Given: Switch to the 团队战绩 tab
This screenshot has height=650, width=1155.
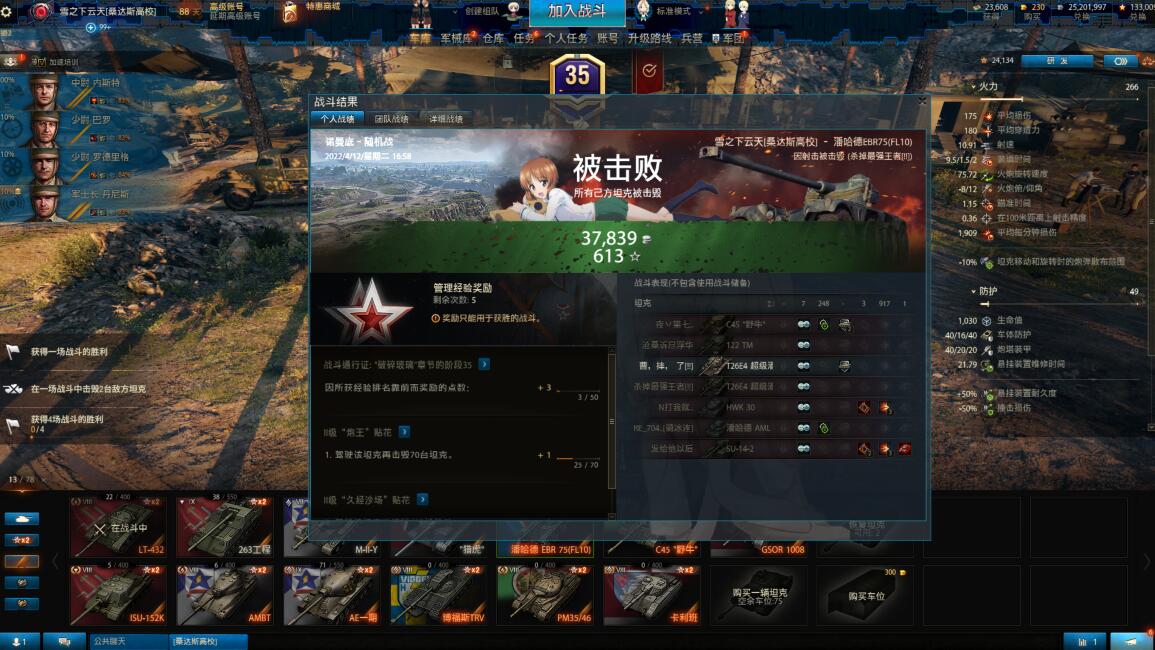Looking at the screenshot, I should coord(391,119).
